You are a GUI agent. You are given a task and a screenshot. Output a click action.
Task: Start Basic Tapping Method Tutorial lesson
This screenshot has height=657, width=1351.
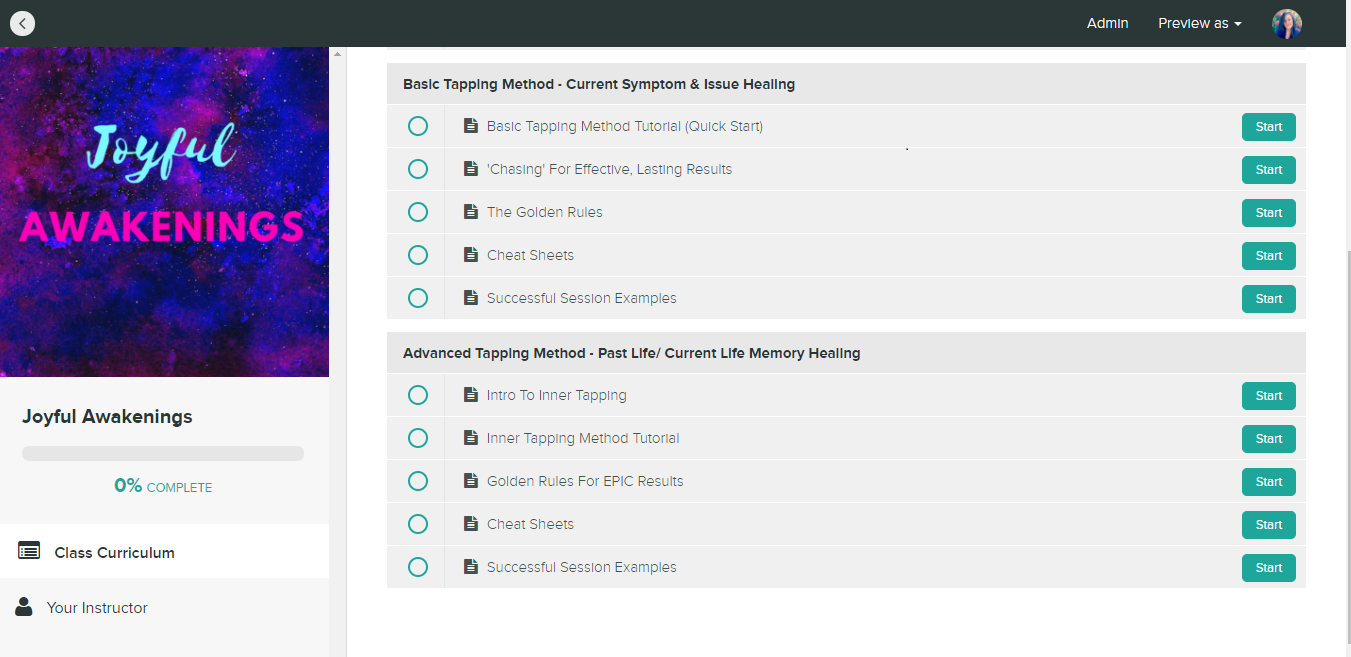coord(1268,127)
